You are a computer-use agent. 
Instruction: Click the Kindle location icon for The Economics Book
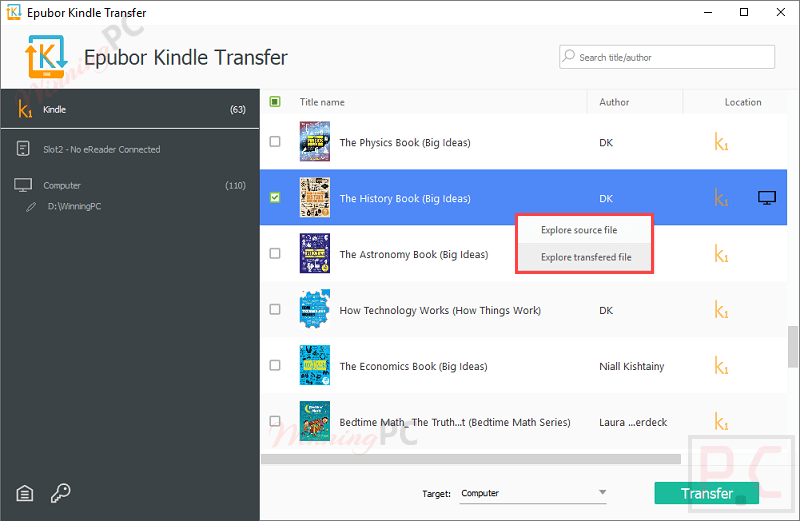(x=721, y=366)
